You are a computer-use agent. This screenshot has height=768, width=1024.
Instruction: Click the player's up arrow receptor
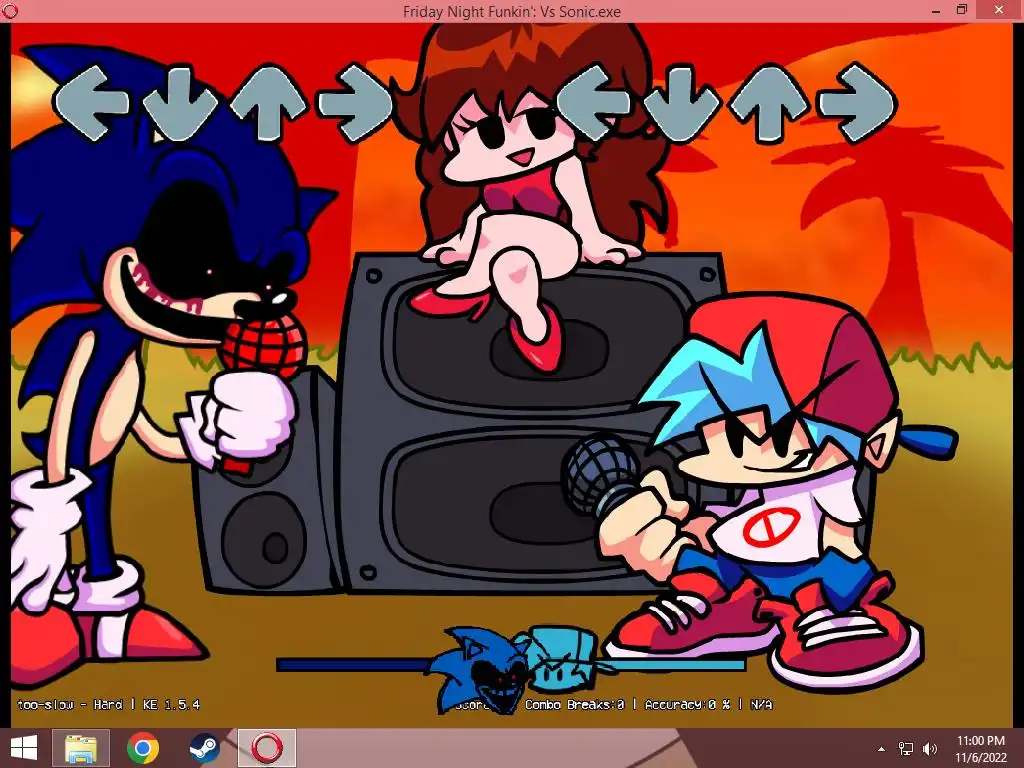click(769, 102)
